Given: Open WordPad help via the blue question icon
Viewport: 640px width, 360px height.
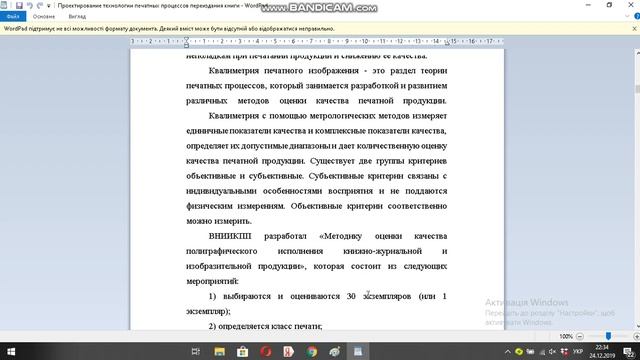Looking at the screenshot, I should (x=637, y=16).
